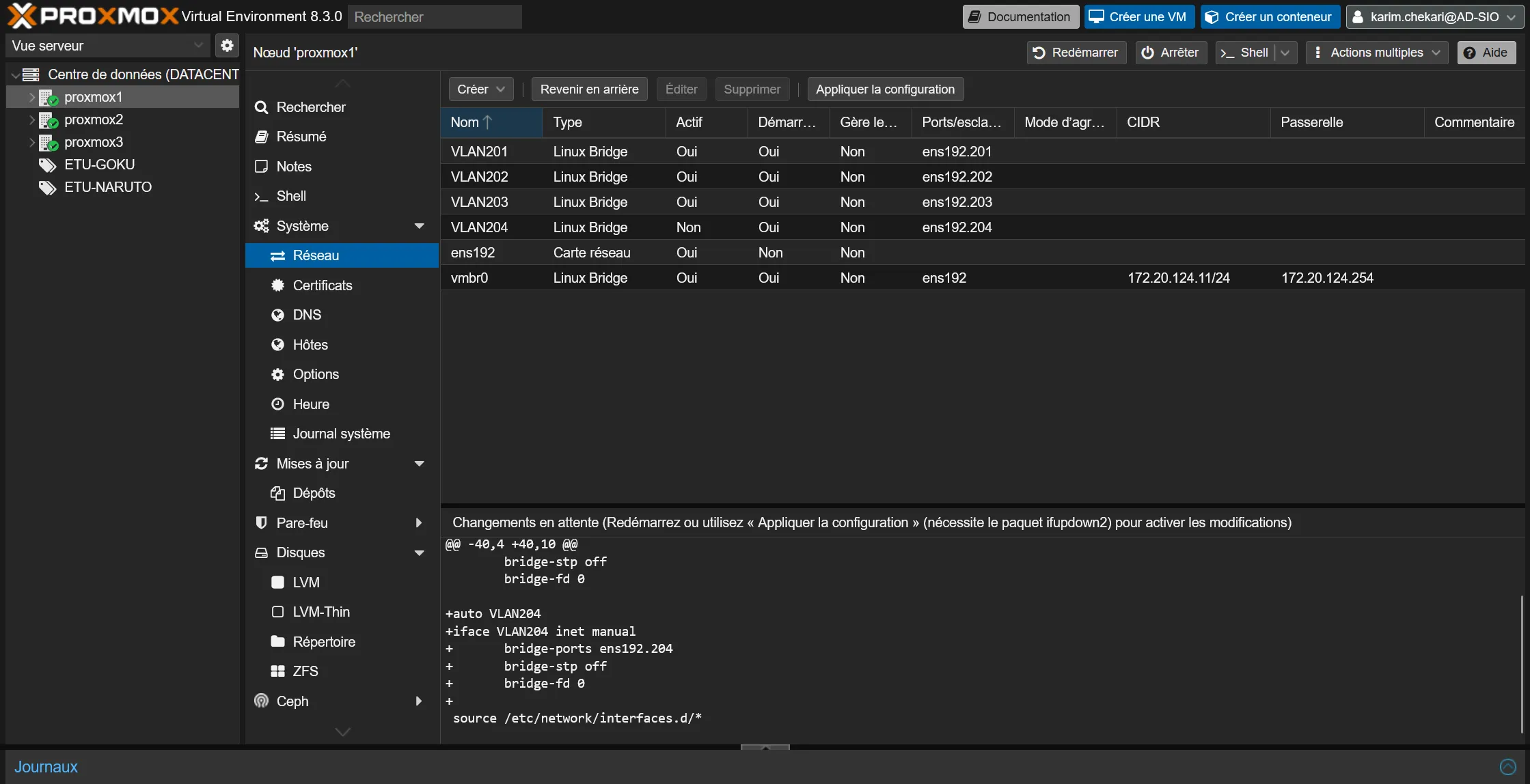Open the Actions multiples dropdown
1530x784 pixels.
[1376, 53]
